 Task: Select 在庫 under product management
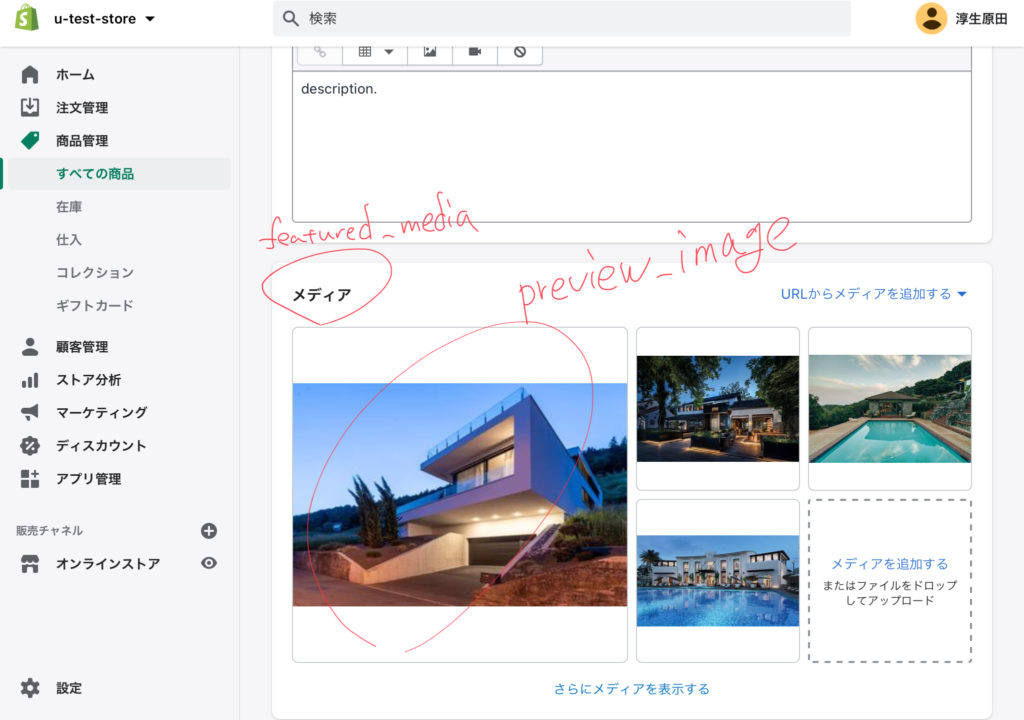click(69, 207)
